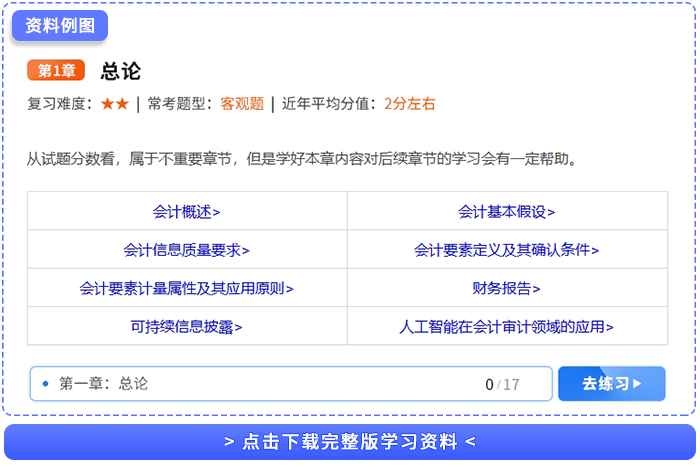700x467 pixels.
Task: Open 人工智能在会计审计领域的应用 link
Action: [507, 327]
